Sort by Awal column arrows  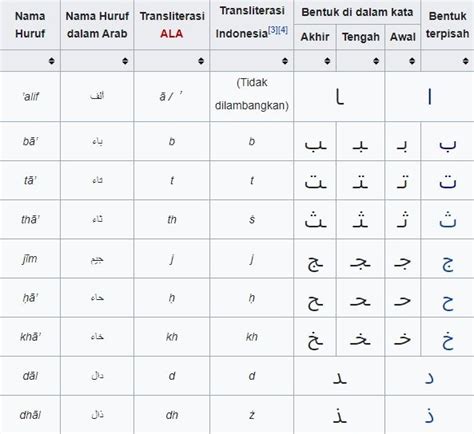412,61
